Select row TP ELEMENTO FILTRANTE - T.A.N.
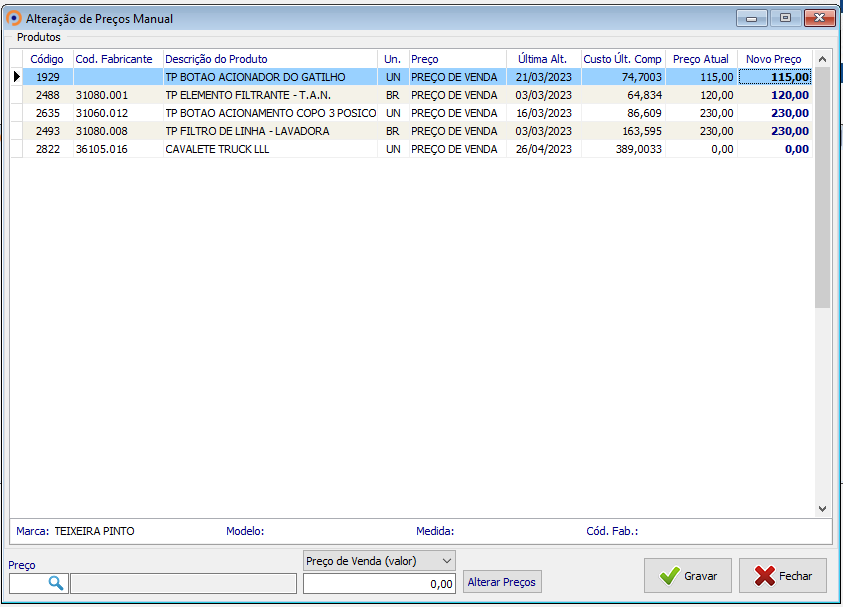 click(x=248, y=95)
